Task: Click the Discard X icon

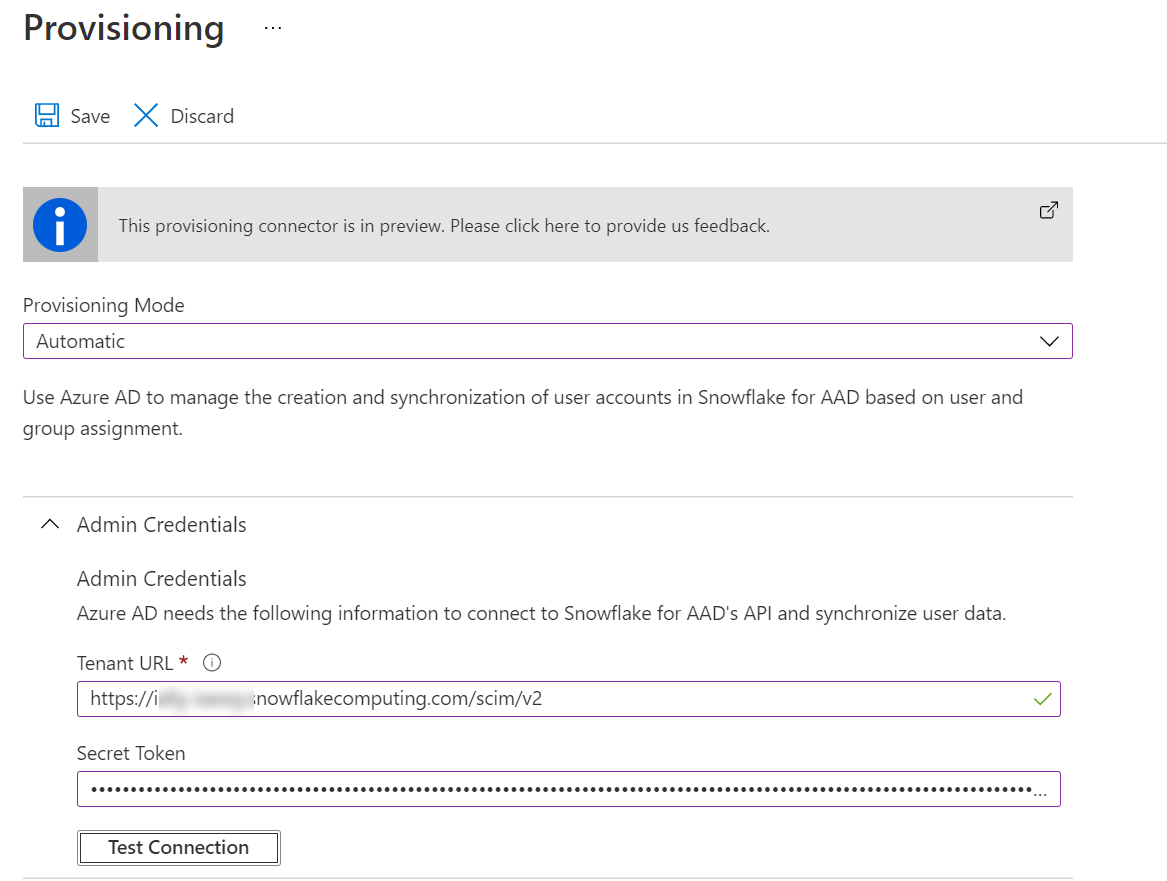Action: pyautogui.click(x=146, y=115)
